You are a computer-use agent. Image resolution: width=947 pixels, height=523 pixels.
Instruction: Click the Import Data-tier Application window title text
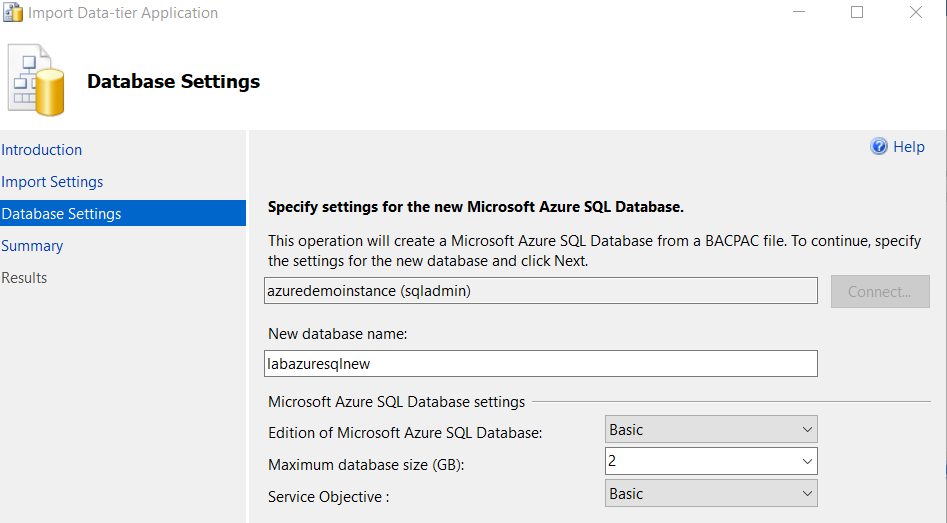(x=123, y=13)
